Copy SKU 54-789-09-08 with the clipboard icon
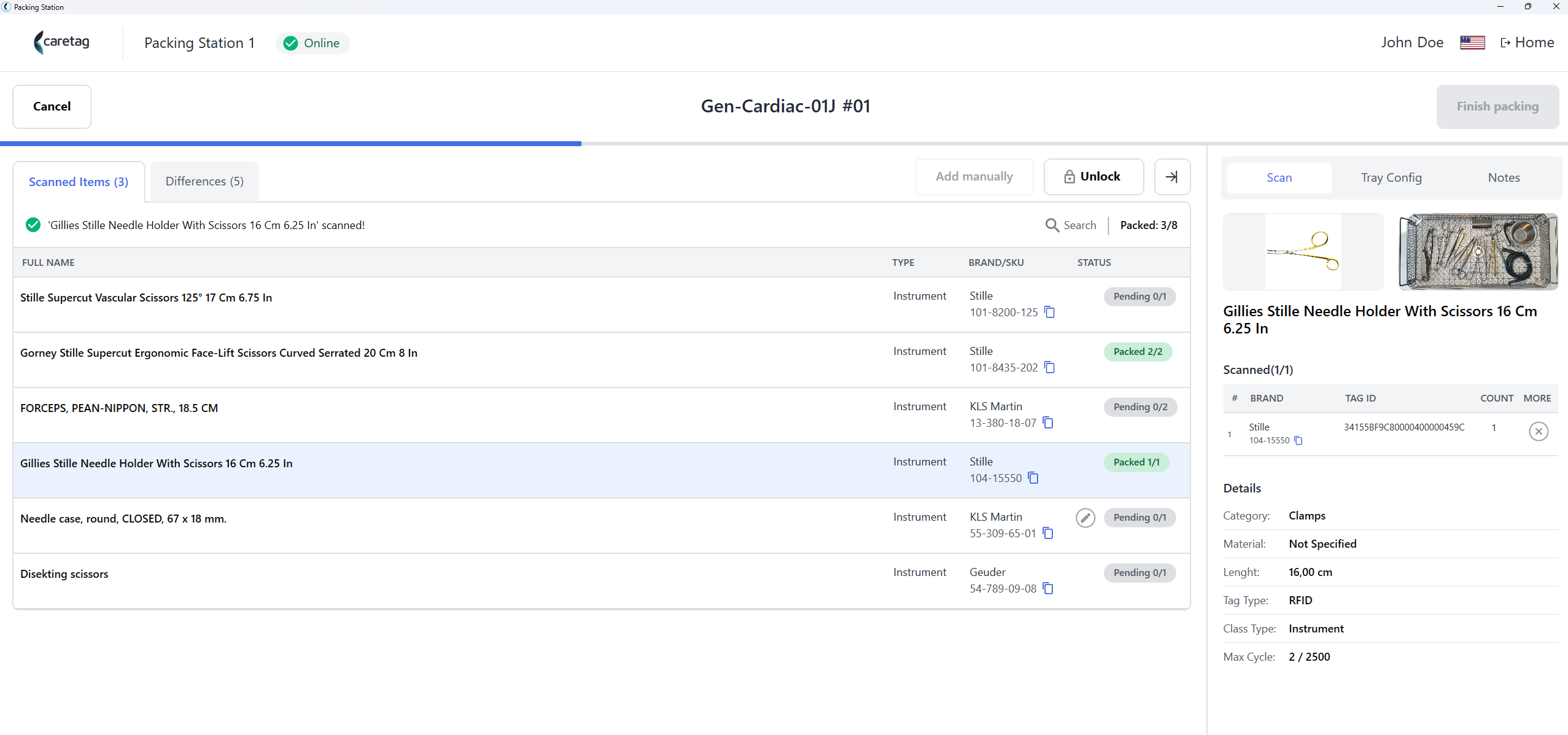Viewport: 1568px width, 735px height. (x=1048, y=589)
